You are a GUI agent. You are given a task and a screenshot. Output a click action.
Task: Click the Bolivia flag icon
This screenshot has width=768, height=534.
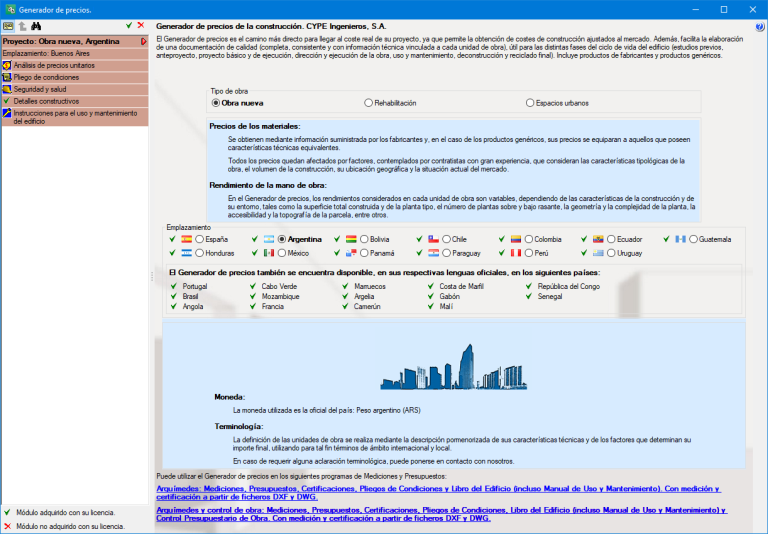click(351, 239)
